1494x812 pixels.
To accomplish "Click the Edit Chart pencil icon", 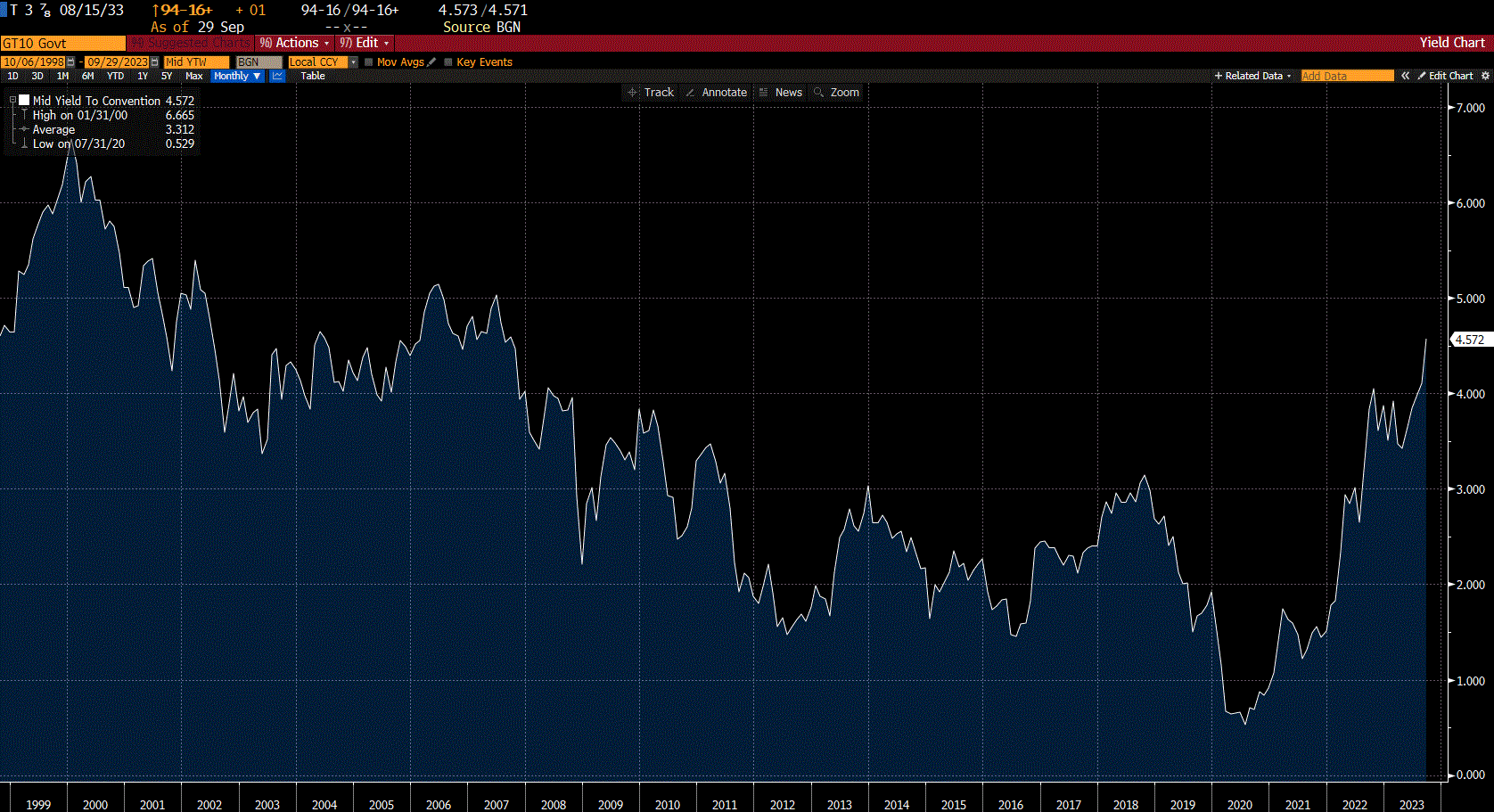I will pyautogui.click(x=1421, y=76).
